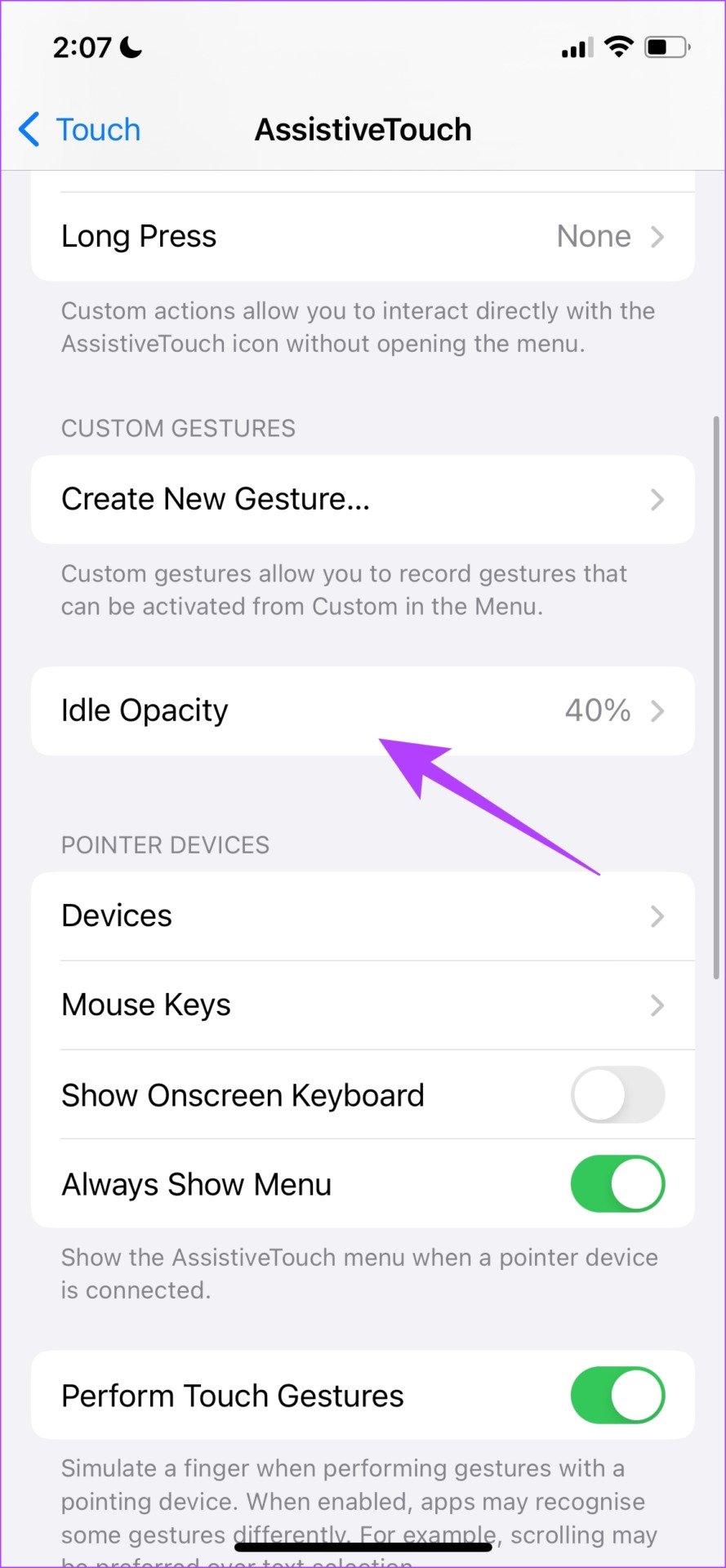Tap the battery indicator icon

[x=667, y=47]
